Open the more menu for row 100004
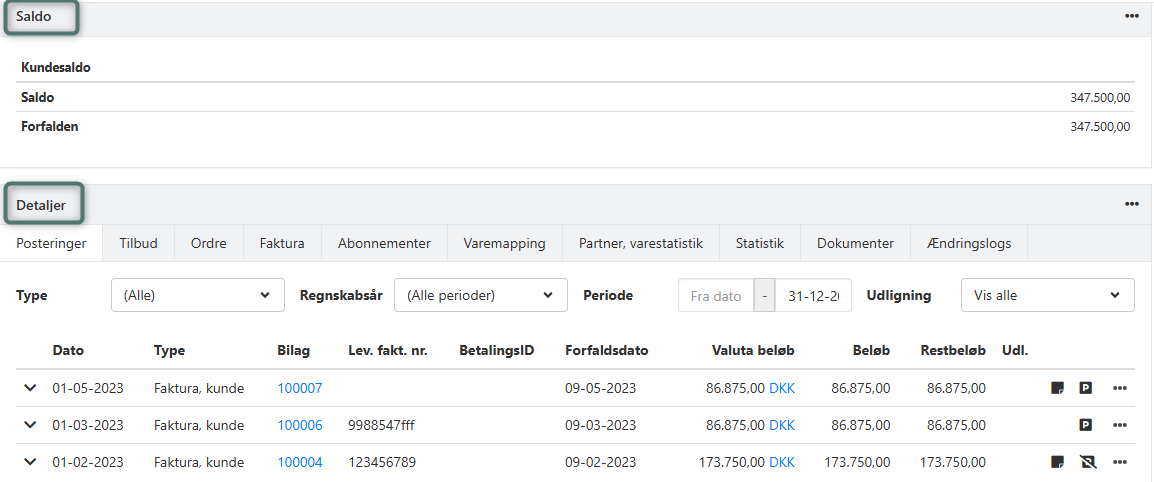Screen dimensions: 1154x482 point(1119,463)
